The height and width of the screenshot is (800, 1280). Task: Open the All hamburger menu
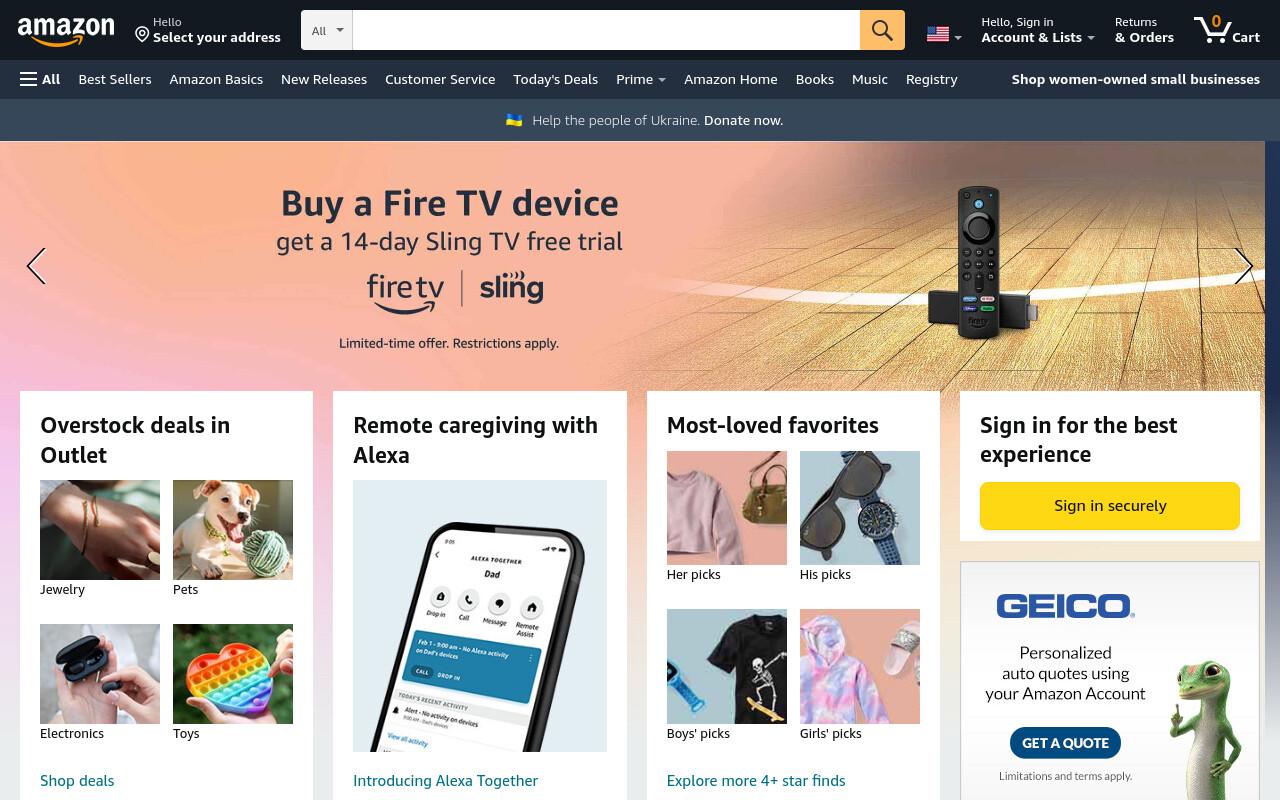(x=40, y=79)
